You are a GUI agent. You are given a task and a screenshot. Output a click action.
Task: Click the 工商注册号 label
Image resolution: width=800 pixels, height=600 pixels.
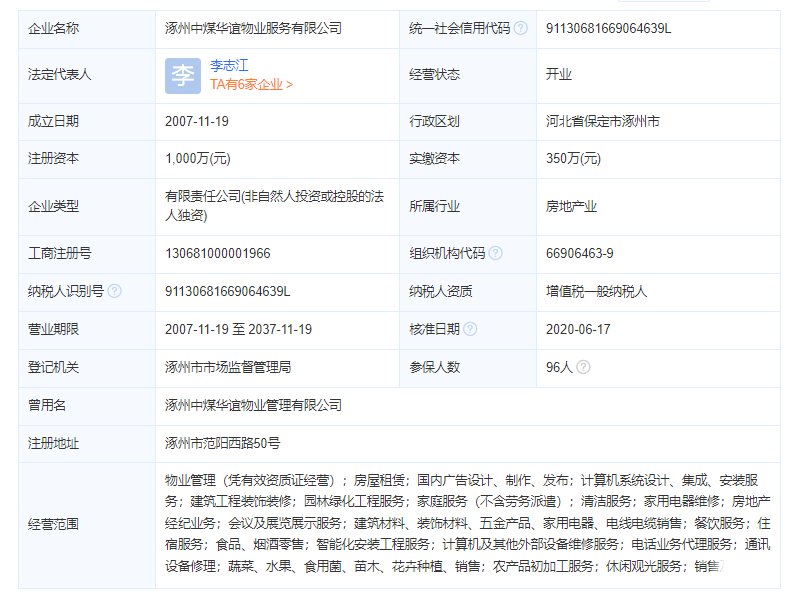(60, 253)
